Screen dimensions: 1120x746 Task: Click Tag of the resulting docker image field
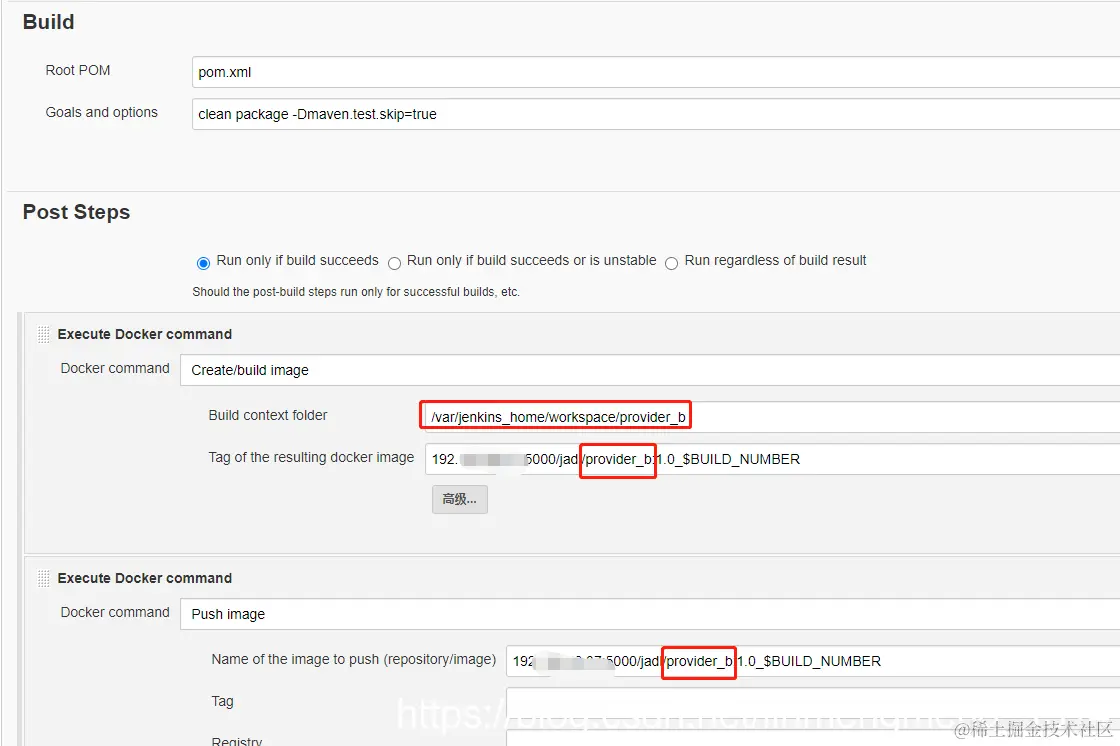[x=772, y=459]
